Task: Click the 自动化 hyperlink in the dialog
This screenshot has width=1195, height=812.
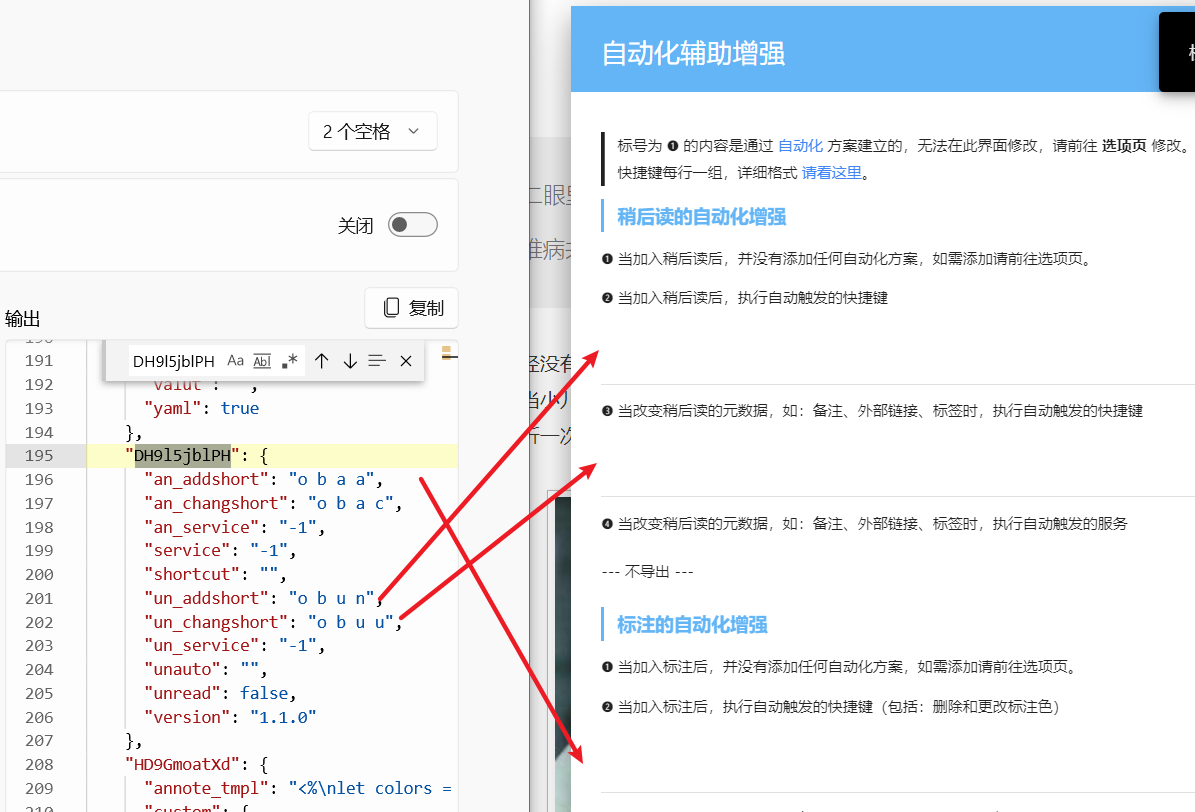Action: click(x=800, y=144)
